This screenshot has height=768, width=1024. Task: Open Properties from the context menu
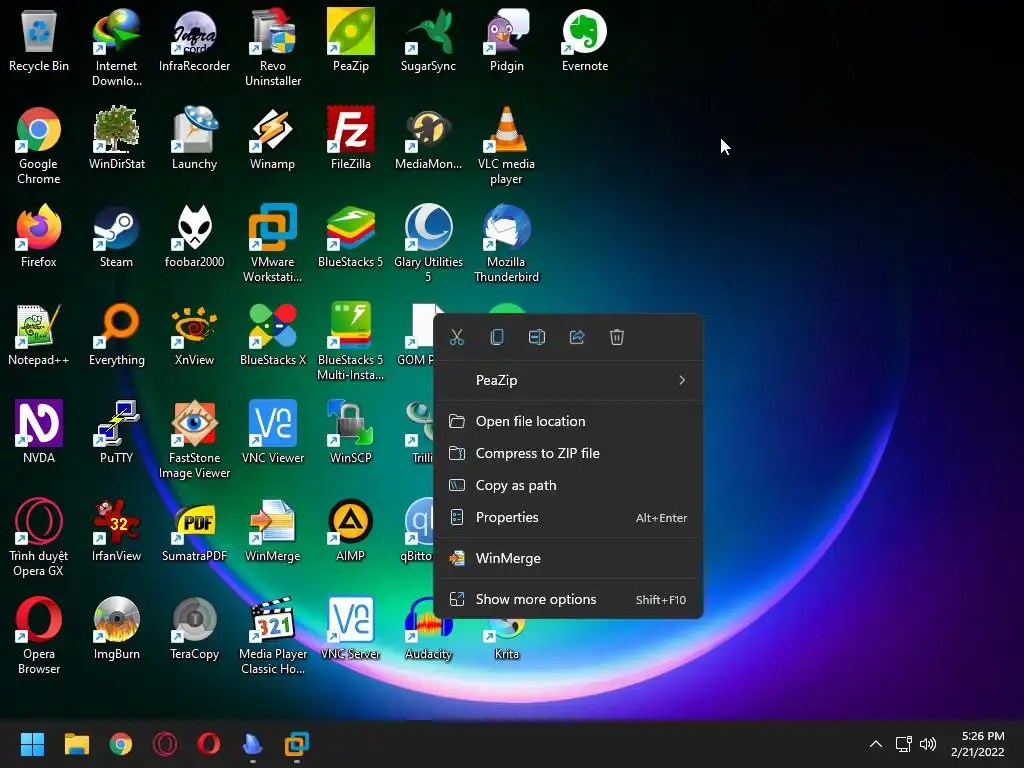pos(568,517)
